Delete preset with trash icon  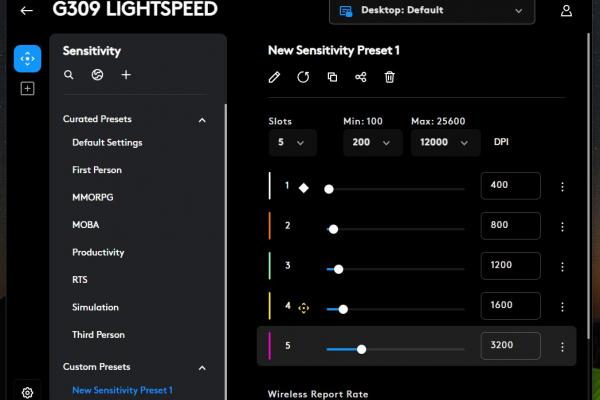coord(390,77)
